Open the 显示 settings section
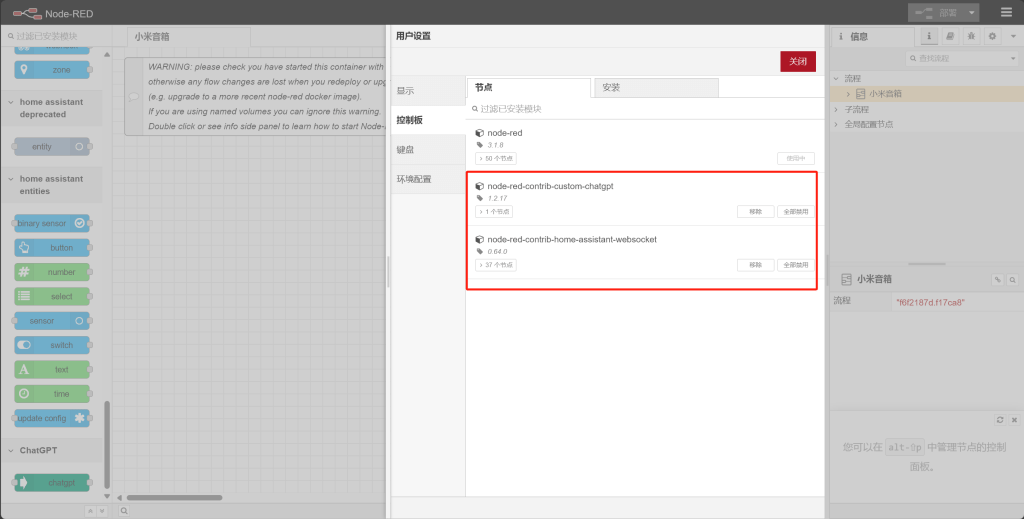Viewport: 1024px width, 519px height. 428,91
